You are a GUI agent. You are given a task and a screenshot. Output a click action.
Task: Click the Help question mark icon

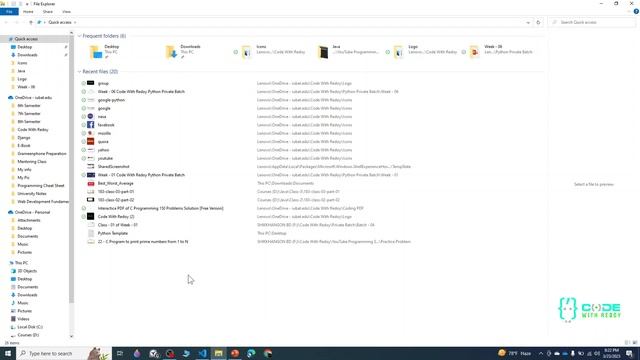tap(636, 11)
